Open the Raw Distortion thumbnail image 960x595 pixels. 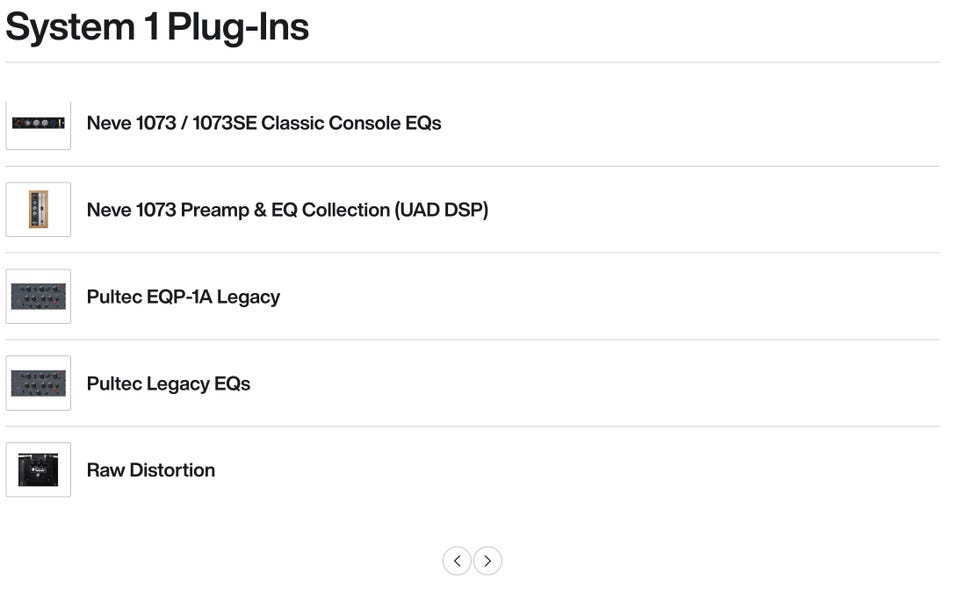(x=38, y=470)
